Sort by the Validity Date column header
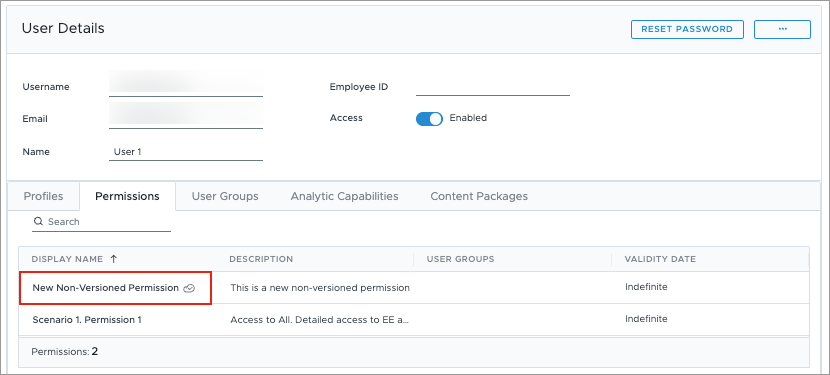Screen dimensions: 830x375 660,259
